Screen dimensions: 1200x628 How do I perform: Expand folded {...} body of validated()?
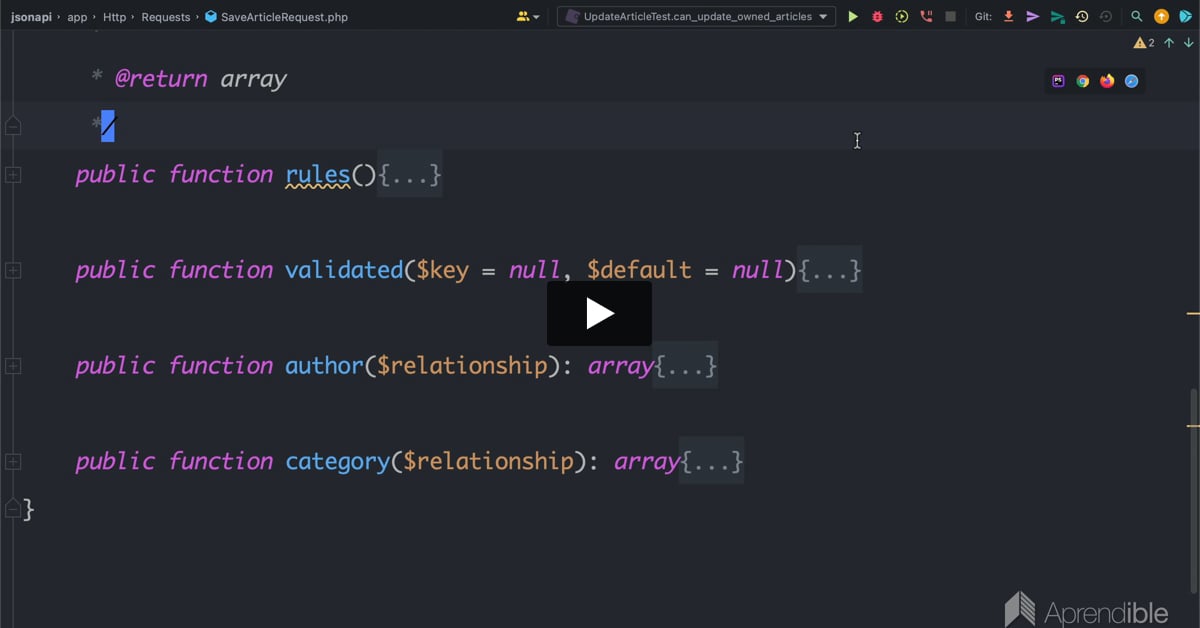(830, 270)
